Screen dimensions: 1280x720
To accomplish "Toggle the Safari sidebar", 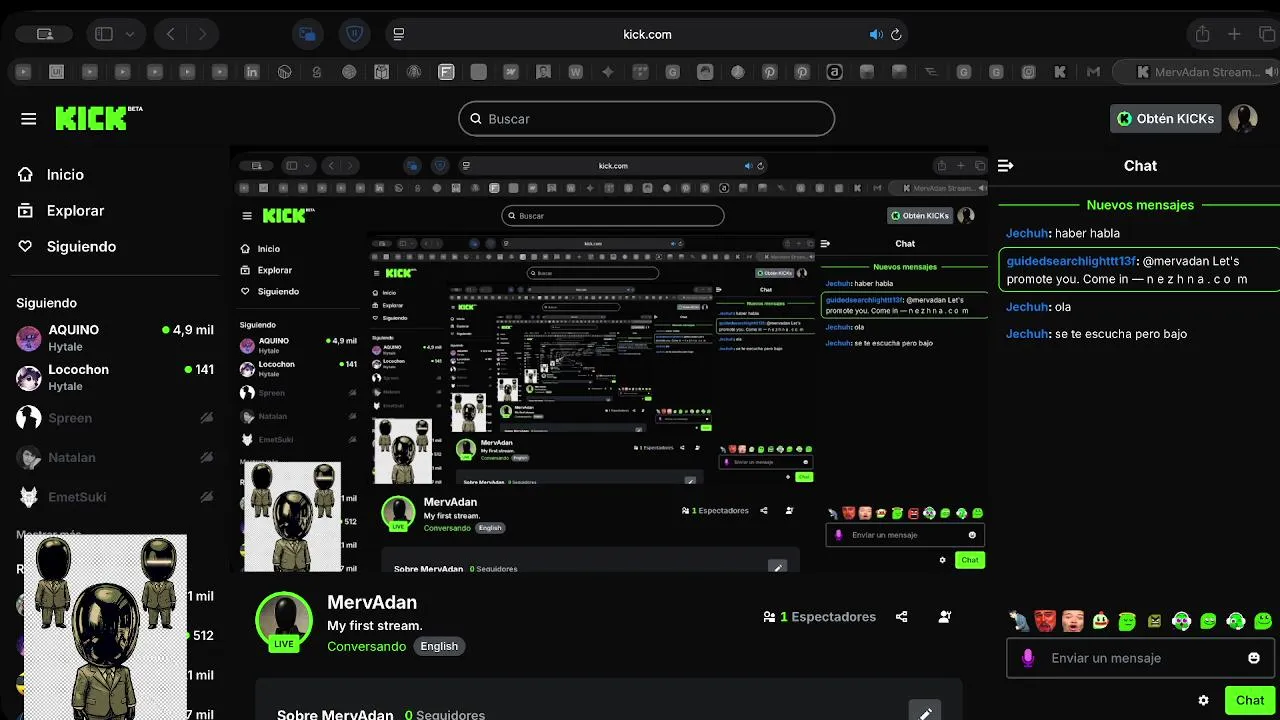I will click(x=104, y=34).
